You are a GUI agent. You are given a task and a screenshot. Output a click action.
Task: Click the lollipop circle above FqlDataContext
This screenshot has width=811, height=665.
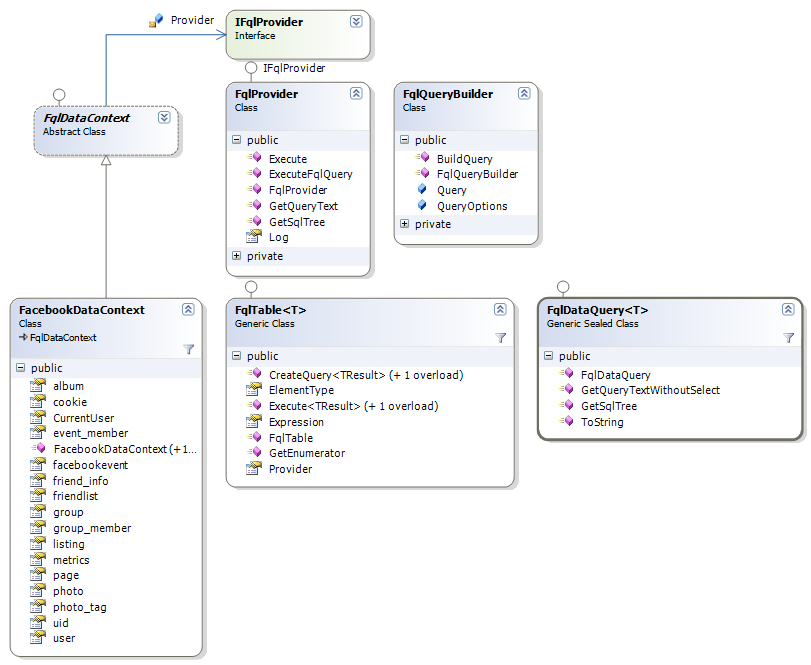click(x=59, y=95)
